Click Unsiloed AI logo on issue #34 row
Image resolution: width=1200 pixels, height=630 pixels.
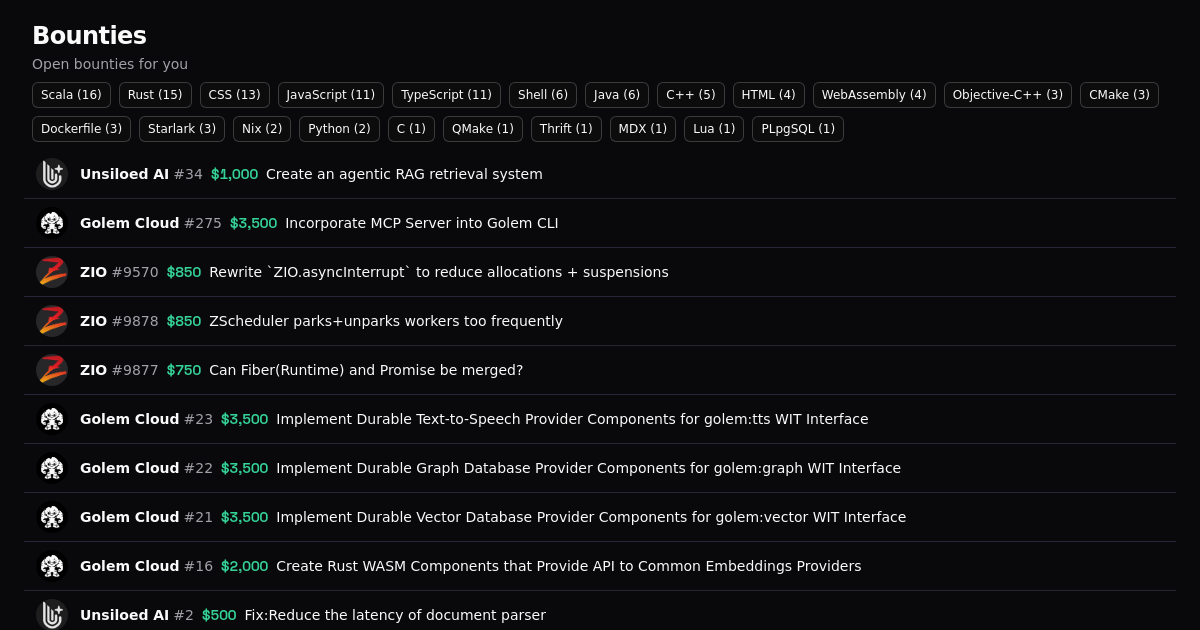tap(52, 174)
